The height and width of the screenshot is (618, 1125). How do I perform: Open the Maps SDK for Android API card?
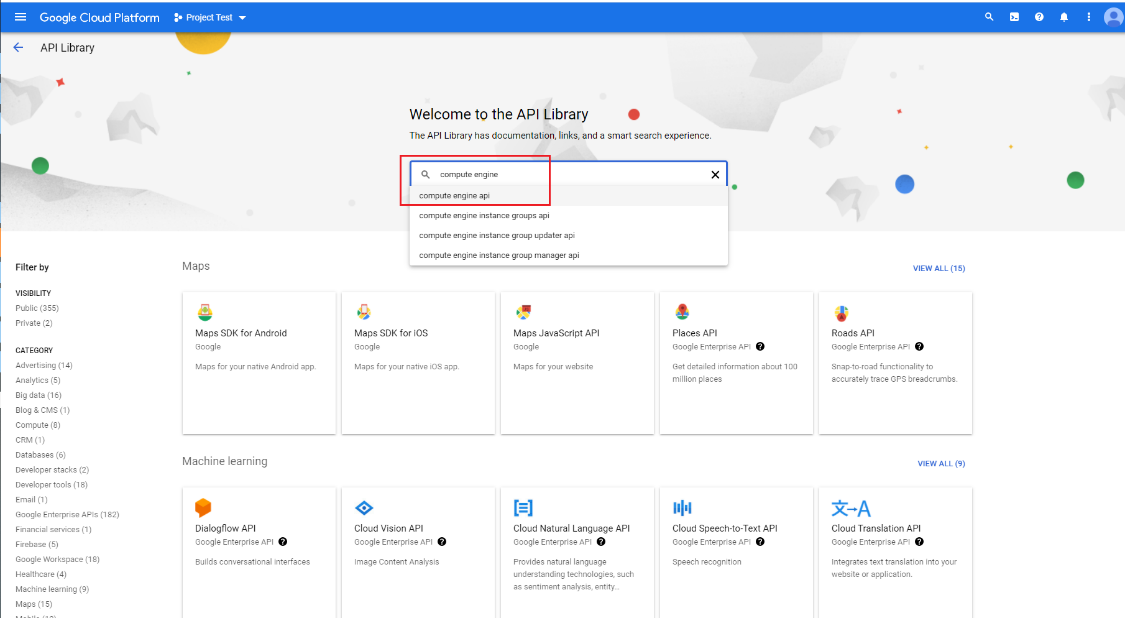pyautogui.click(x=258, y=360)
